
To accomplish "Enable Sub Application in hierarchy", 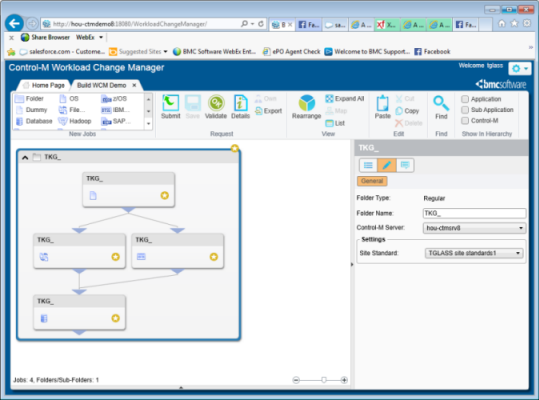I will [x=465, y=110].
